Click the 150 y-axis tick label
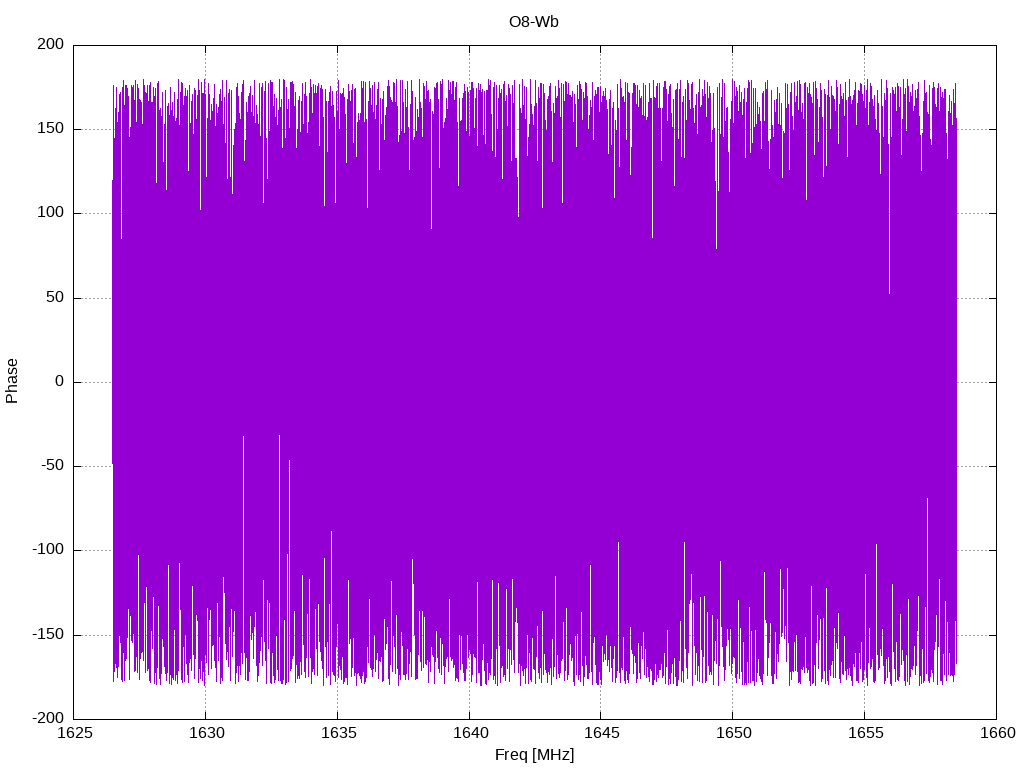This screenshot has height=768, width=1024. (51, 129)
